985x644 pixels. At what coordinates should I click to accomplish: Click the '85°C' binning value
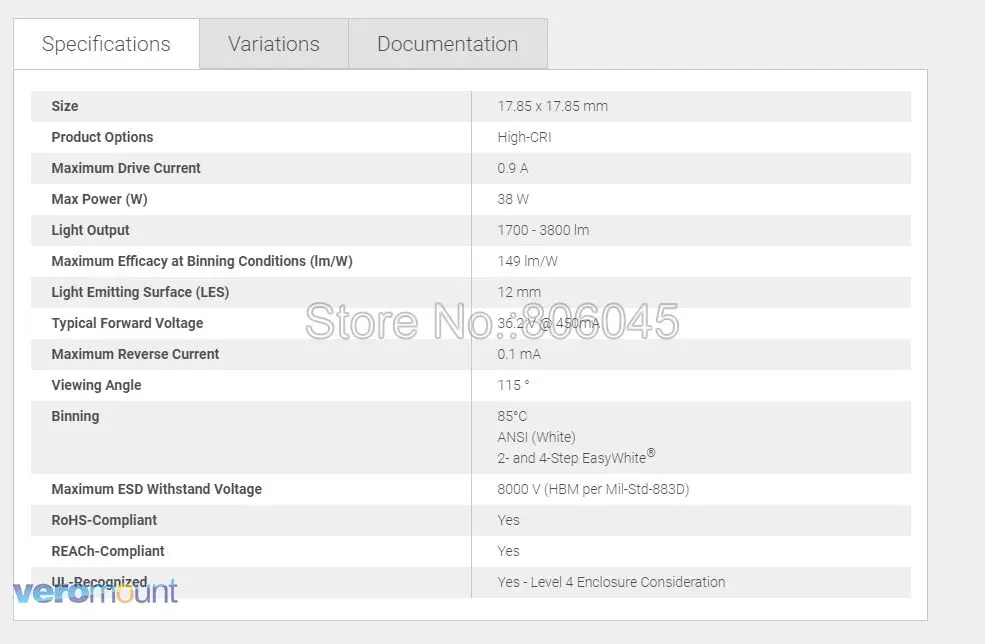click(512, 416)
